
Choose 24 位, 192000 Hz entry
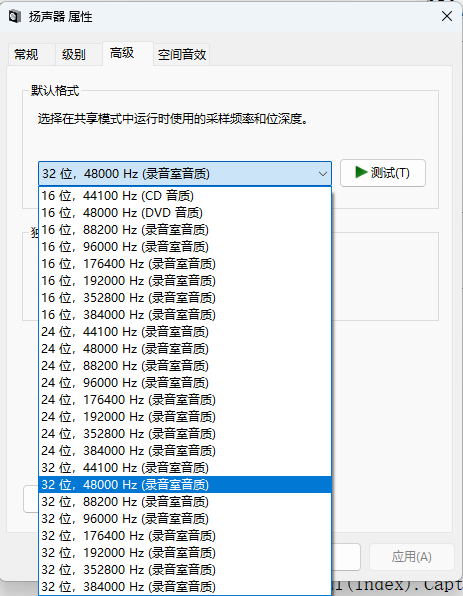pos(185,417)
